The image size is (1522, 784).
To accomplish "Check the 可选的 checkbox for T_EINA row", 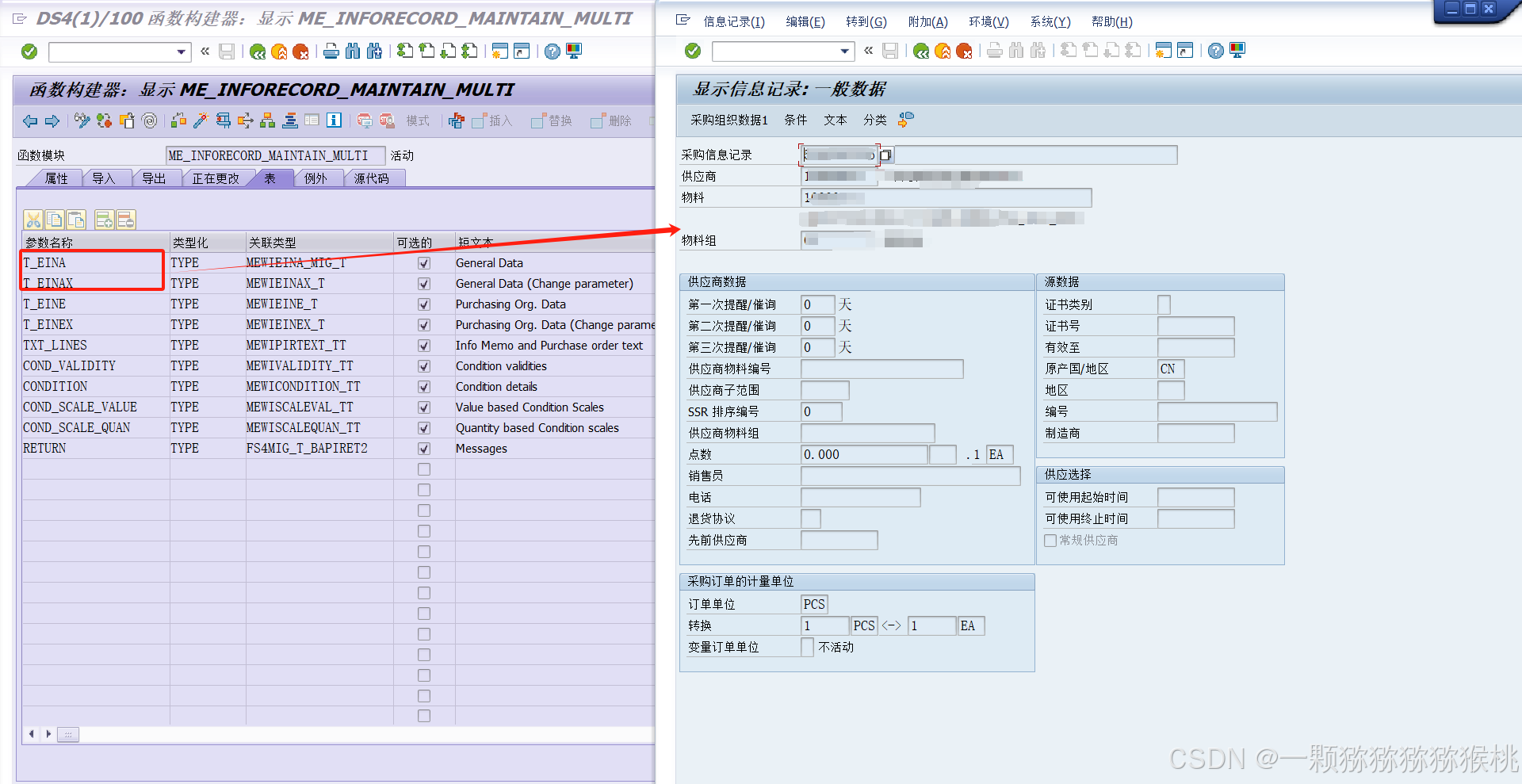I will coord(424,262).
